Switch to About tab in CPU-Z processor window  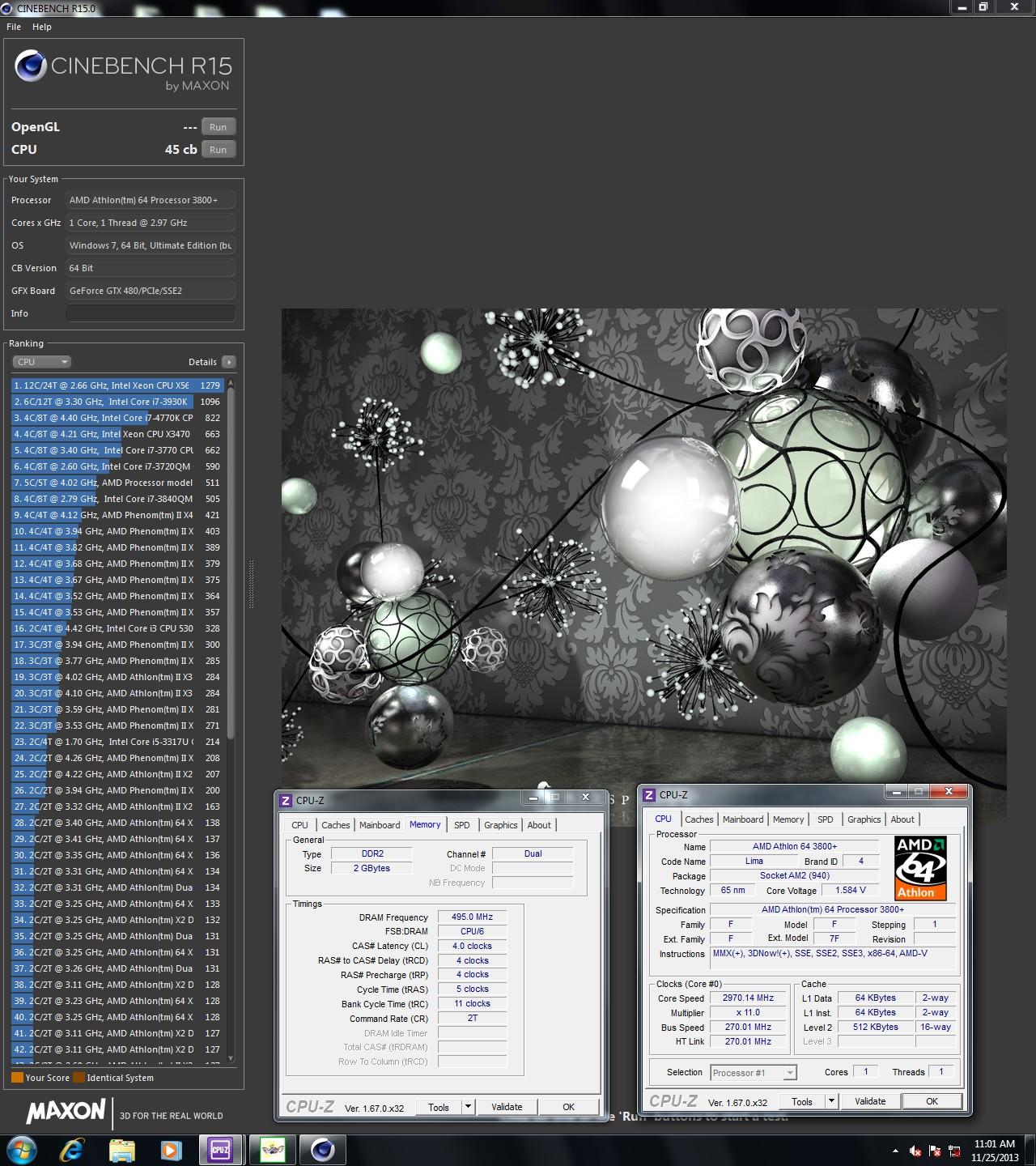click(x=902, y=819)
